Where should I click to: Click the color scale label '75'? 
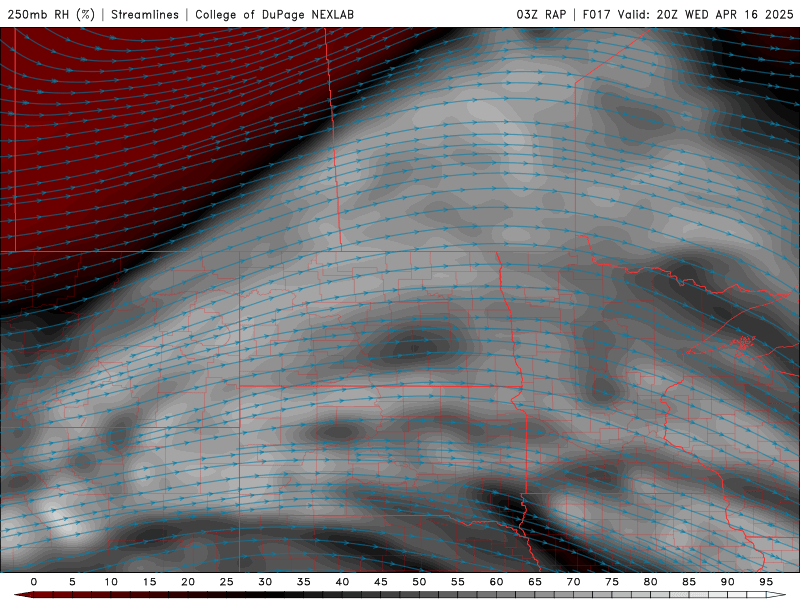pos(612,582)
